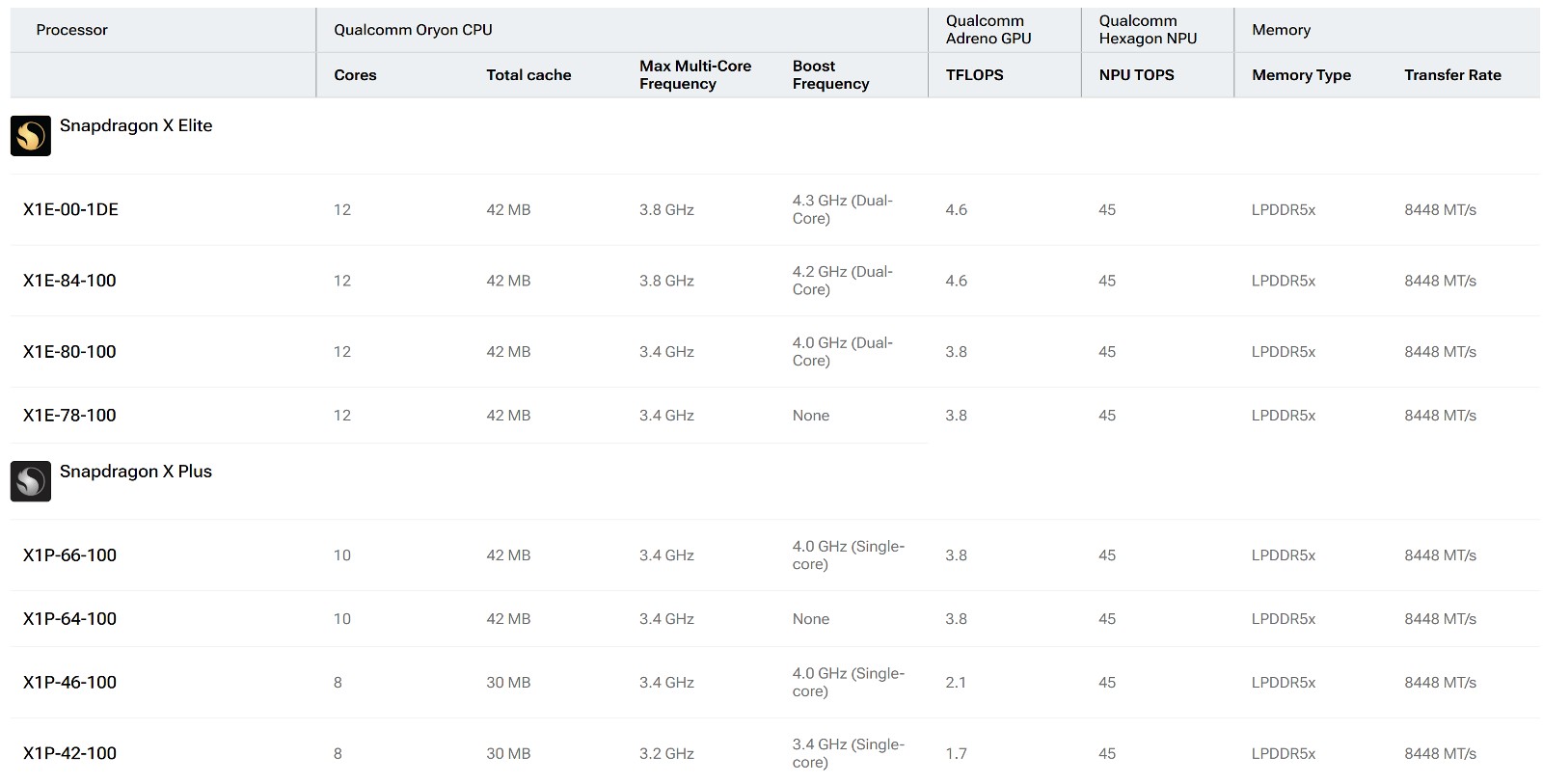Click 30 MB cache in X1P-46-100 row
Screen dimensions: 1543x784
tap(508, 683)
